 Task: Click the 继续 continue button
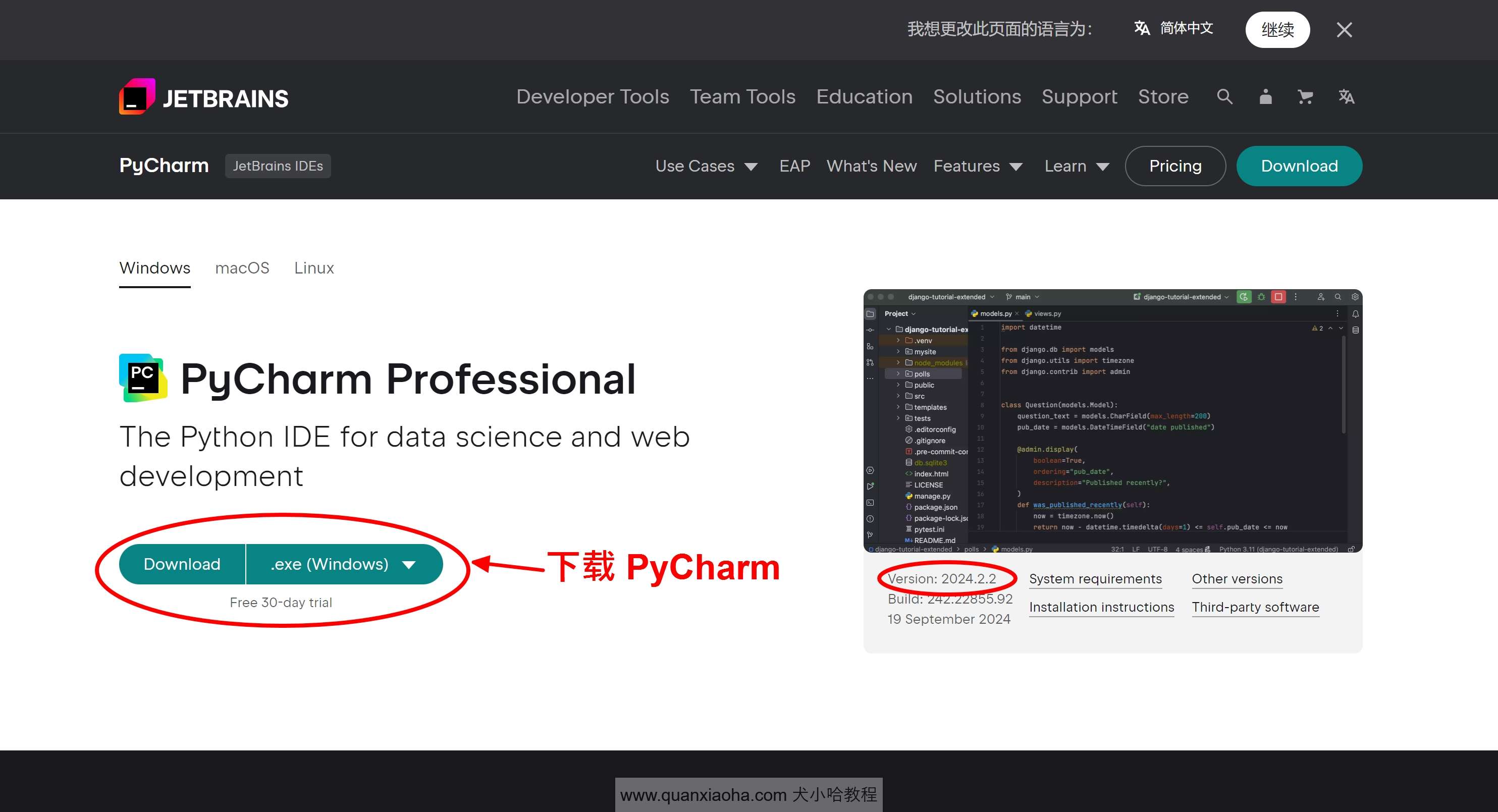tap(1277, 30)
